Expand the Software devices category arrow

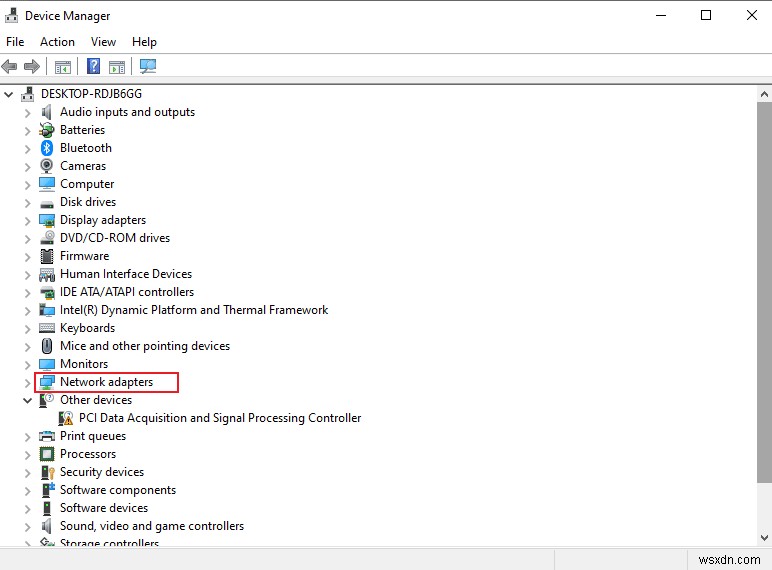[x=28, y=508]
